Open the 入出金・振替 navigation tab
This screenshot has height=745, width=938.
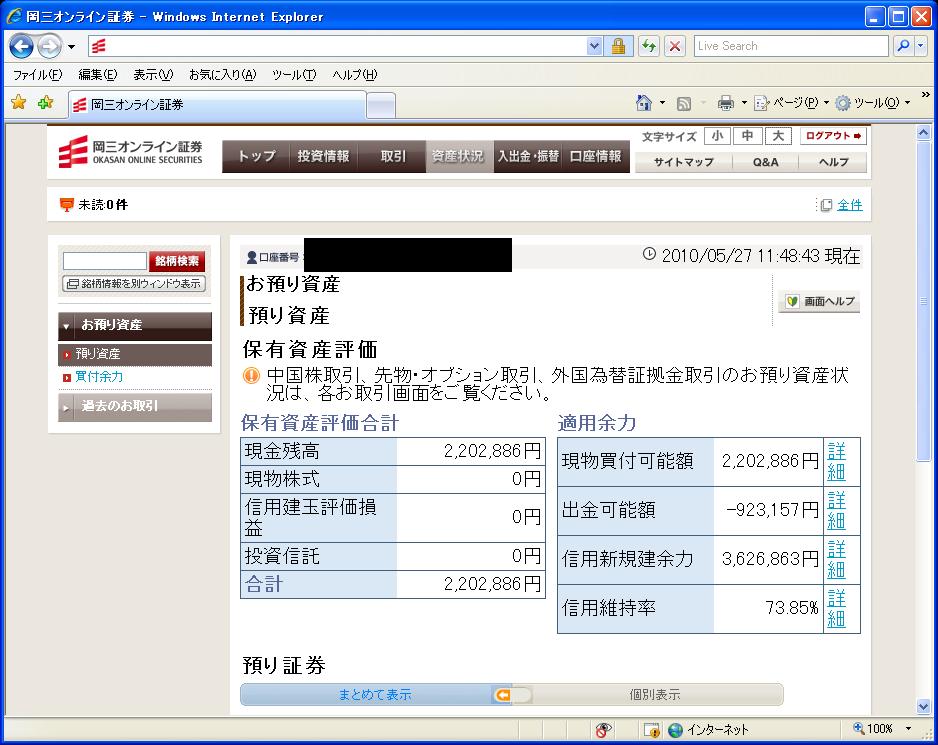coord(528,156)
